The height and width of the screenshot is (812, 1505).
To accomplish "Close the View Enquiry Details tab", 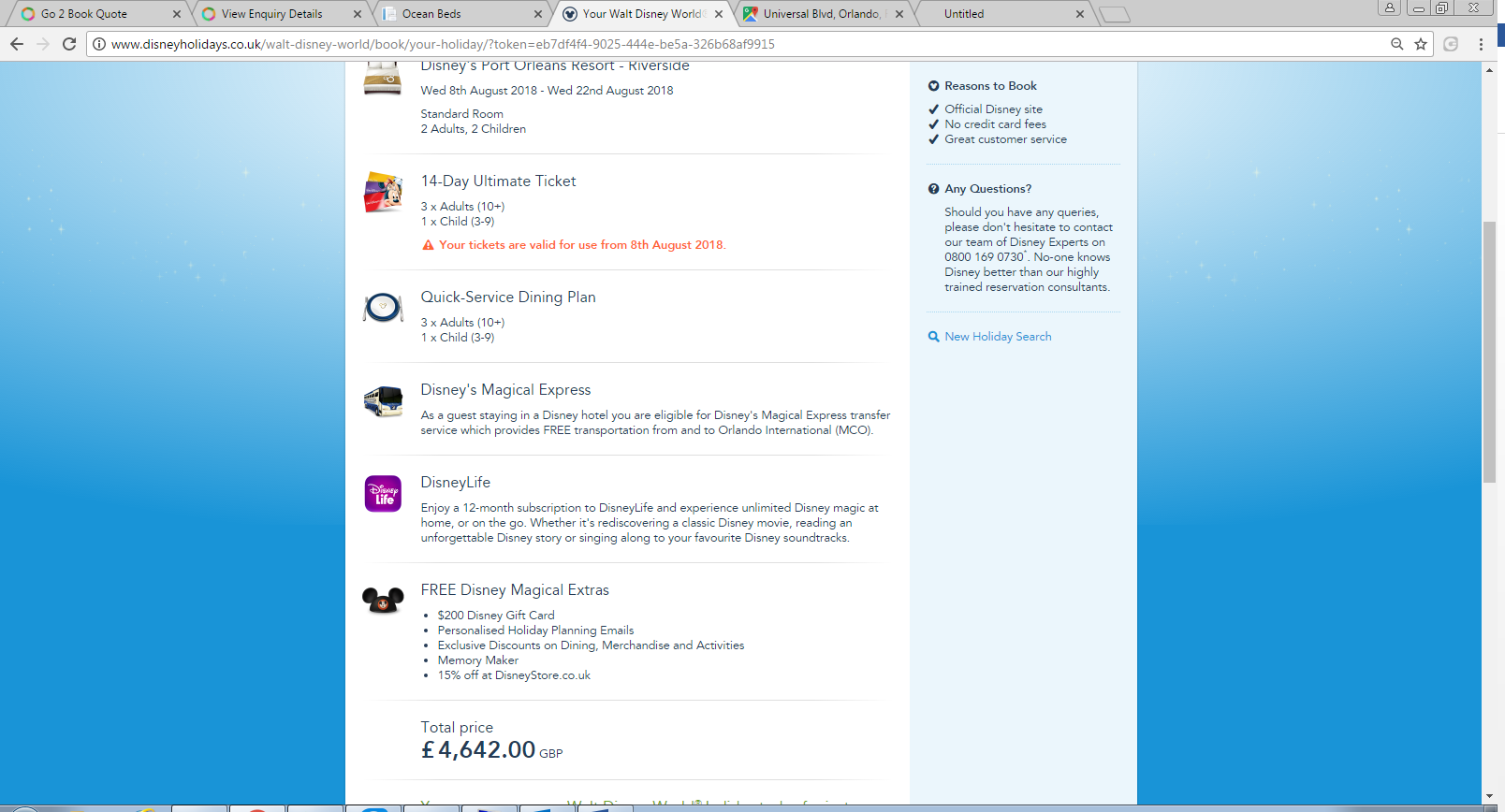I will tap(358, 14).
